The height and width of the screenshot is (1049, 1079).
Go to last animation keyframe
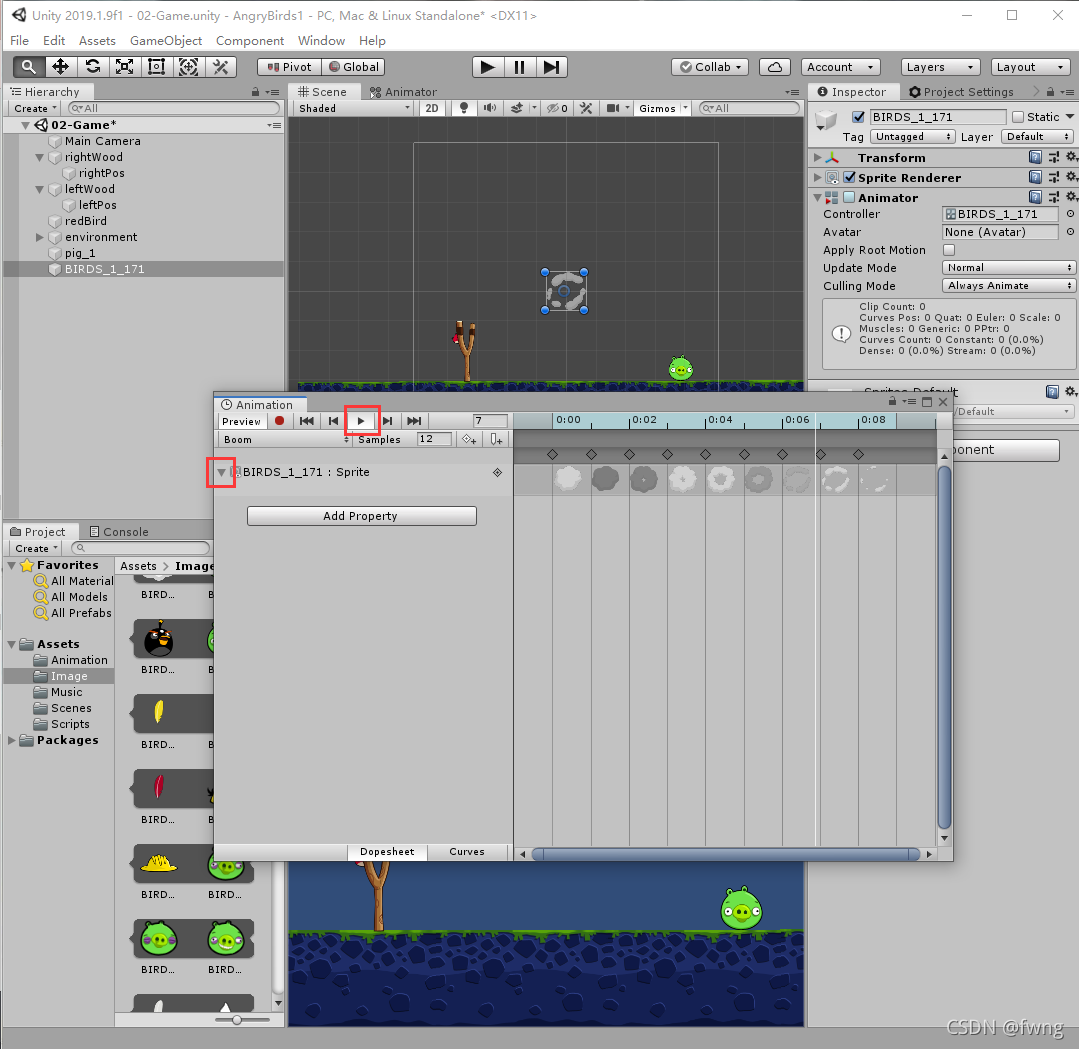414,421
